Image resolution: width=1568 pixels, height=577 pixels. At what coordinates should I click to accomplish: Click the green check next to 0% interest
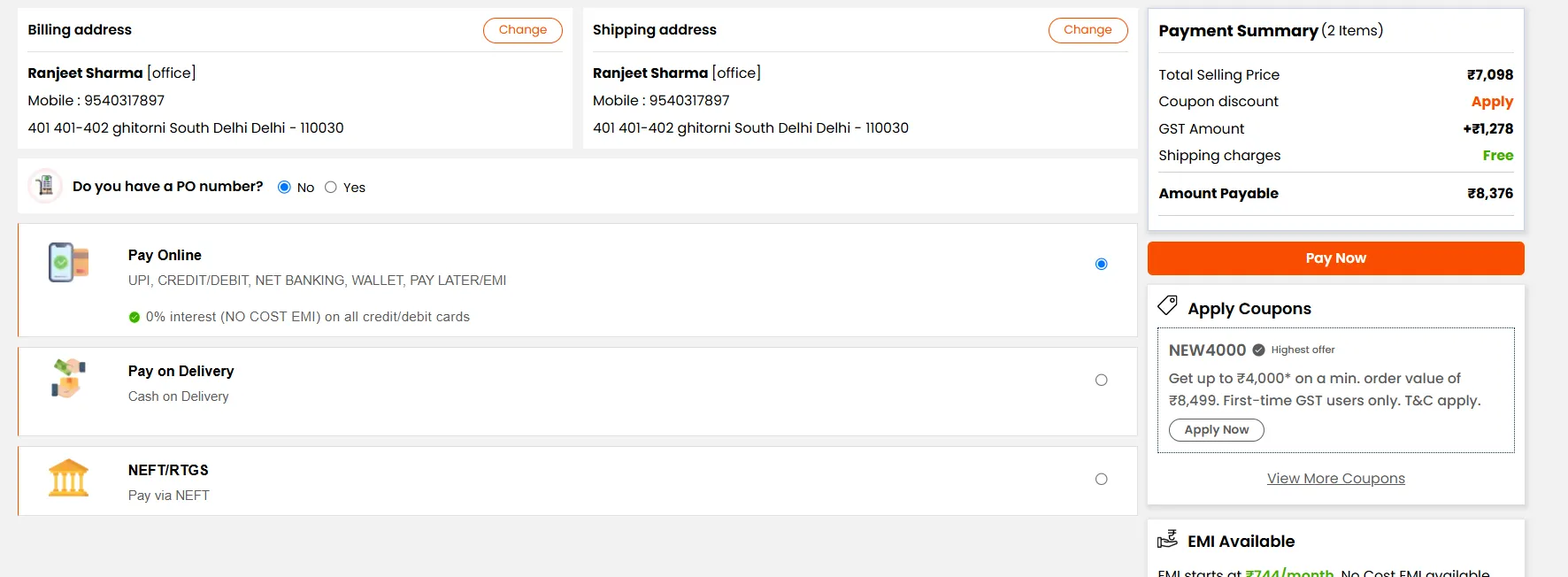click(135, 317)
